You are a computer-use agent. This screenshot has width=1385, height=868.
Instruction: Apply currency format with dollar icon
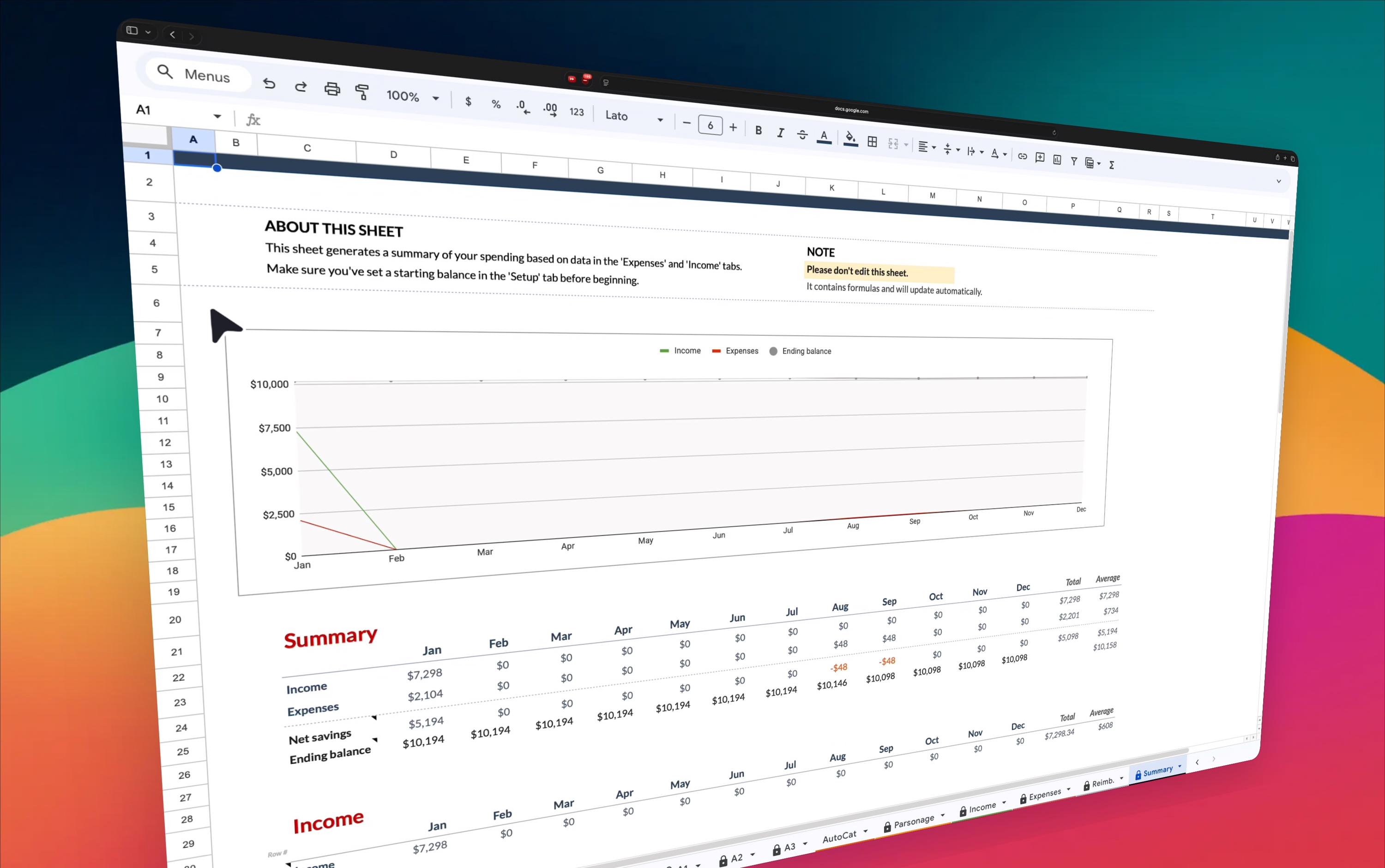pyautogui.click(x=469, y=102)
